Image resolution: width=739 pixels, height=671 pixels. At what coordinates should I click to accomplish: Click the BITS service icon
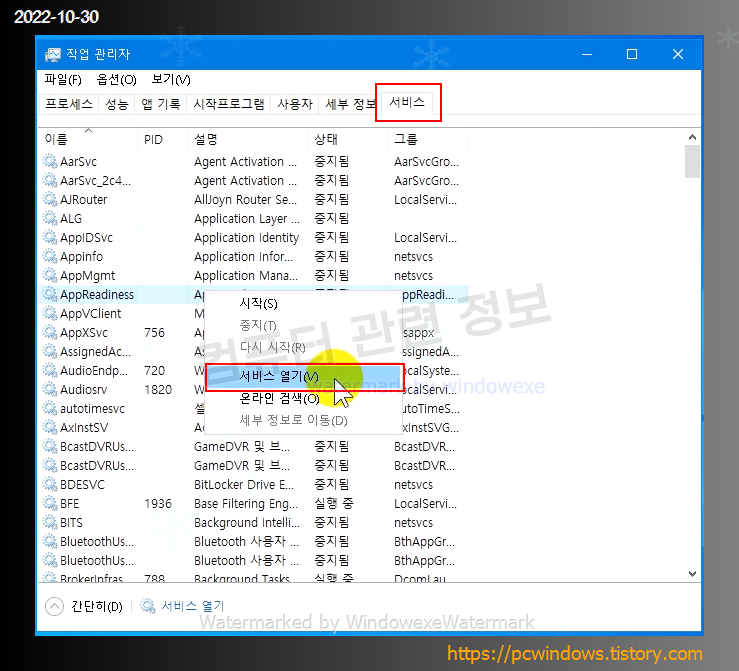(x=50, y=522)
